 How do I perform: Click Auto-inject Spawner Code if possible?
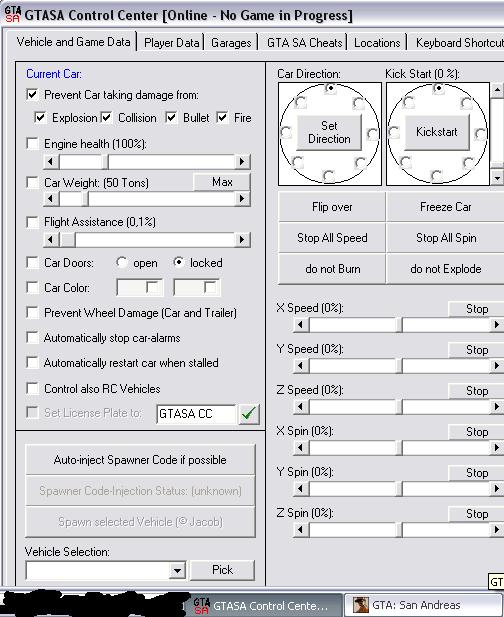point(140,460)
